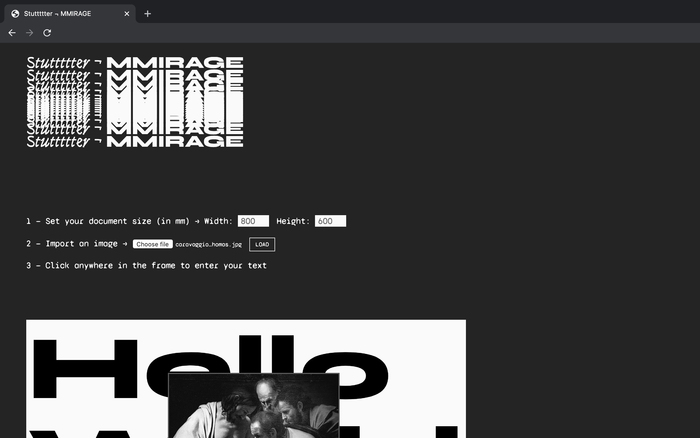Click the Caravaggio painting in the frame
Viewport: 700px width, 438px height.
pos(254,405)
